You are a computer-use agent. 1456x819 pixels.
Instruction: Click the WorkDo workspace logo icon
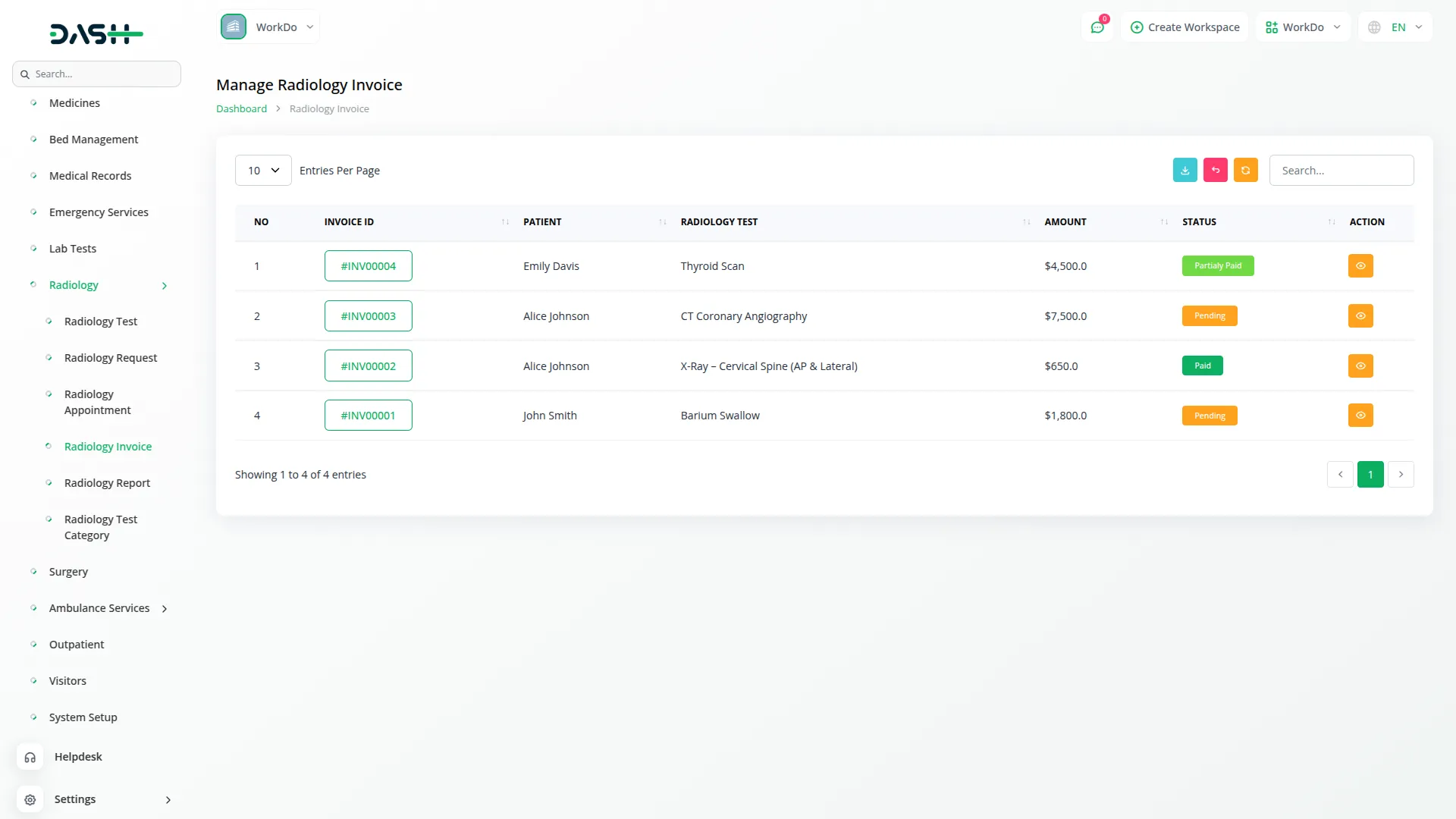click(x=234, y=27)
